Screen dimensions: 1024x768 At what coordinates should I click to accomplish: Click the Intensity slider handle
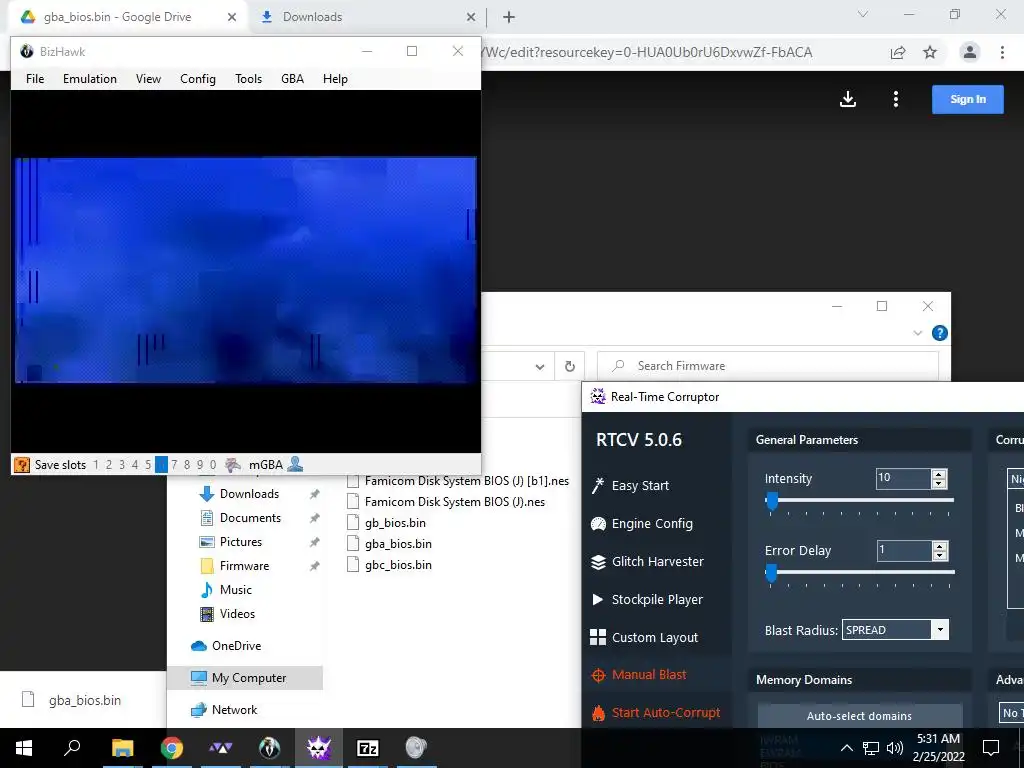click(x=772, y=501)
